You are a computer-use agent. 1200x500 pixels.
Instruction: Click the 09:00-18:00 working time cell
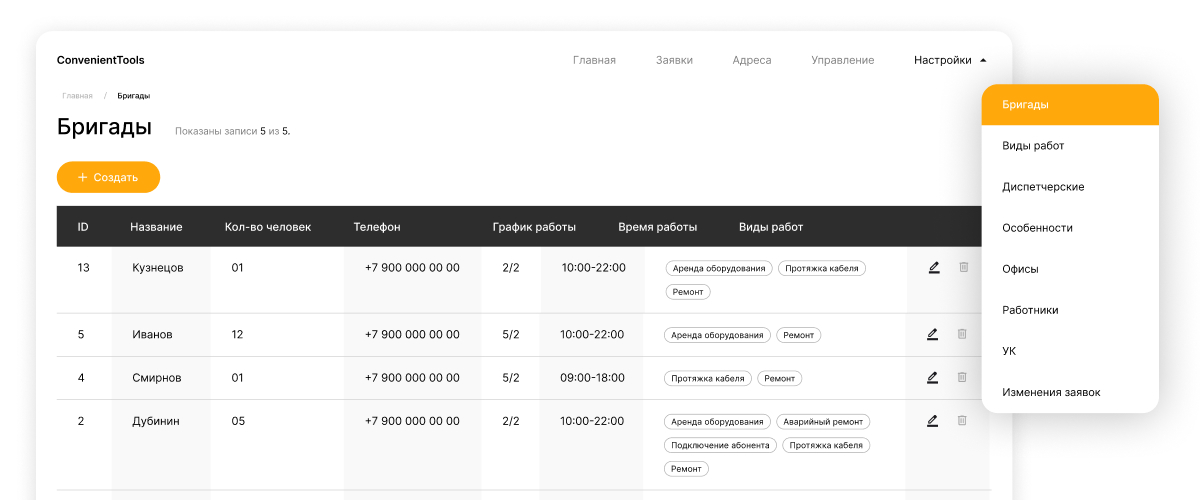pyautogui.click(x=593, y=378)
